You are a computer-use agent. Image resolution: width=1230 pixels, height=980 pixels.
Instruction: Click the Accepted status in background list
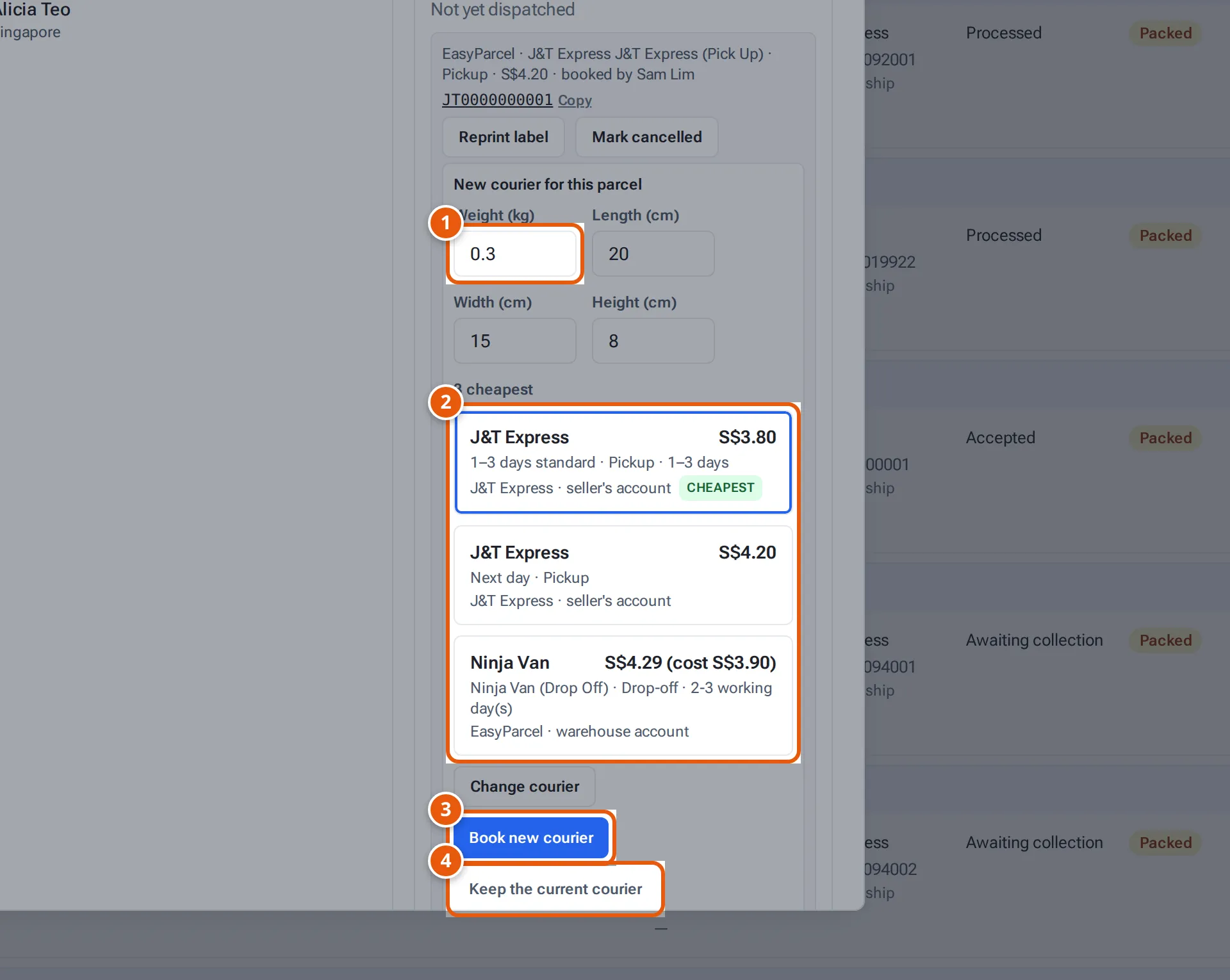point(1000,438)
